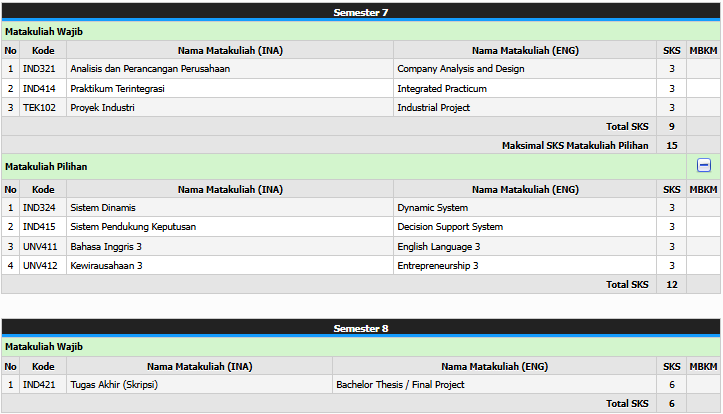The width and height of the screenshot is (723, 414).
Task: Select course code IND421 in Semester 8
Action: 37,384
